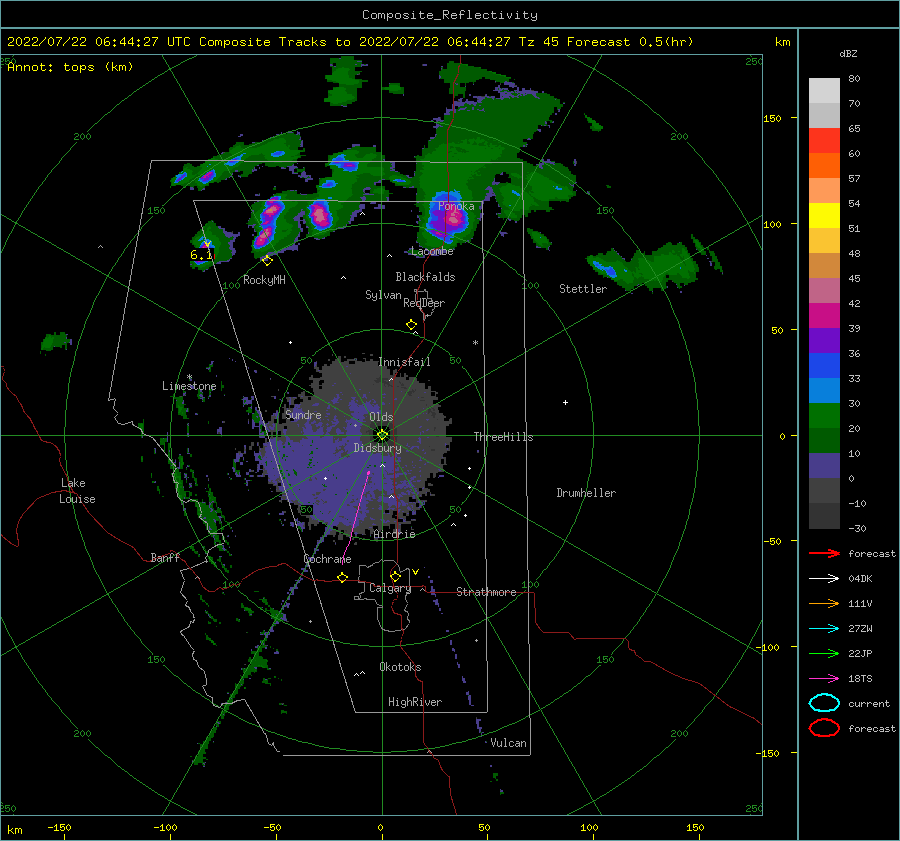Click the asterisk marker northeast of Innisfail
This screenshot has width=900, height=841.
(475, 343)
